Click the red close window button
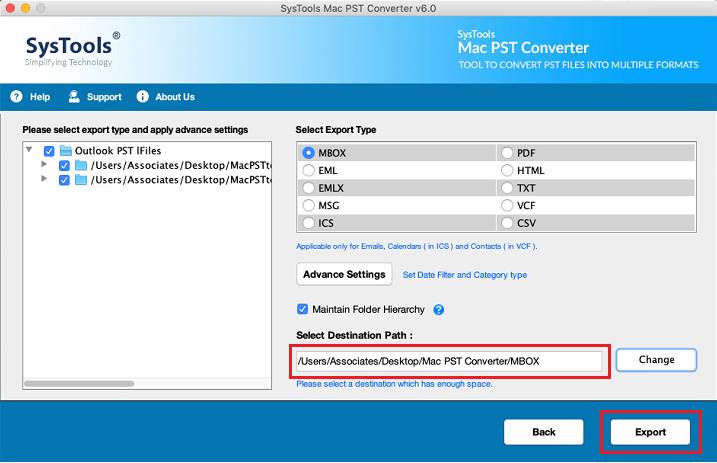The image size is (717, 463). (x=10, y=8)
